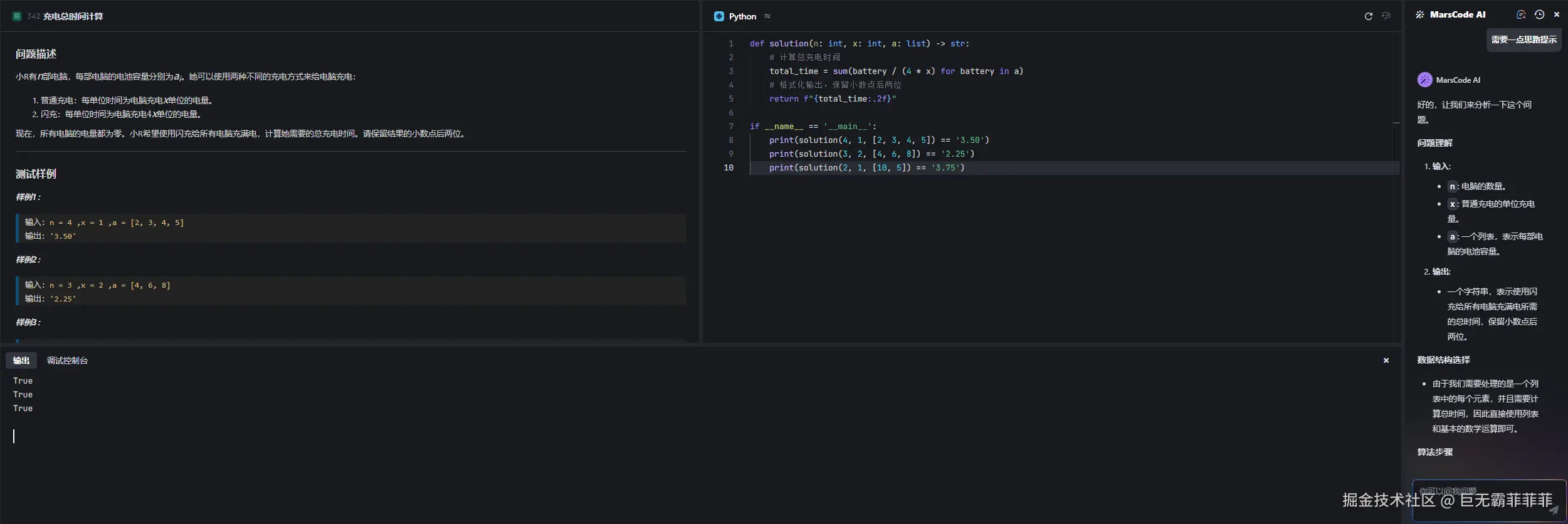Click line number 1 in editor gutter
The width and height of the screenshot is (1568, 524).
(x=730, y=44)
